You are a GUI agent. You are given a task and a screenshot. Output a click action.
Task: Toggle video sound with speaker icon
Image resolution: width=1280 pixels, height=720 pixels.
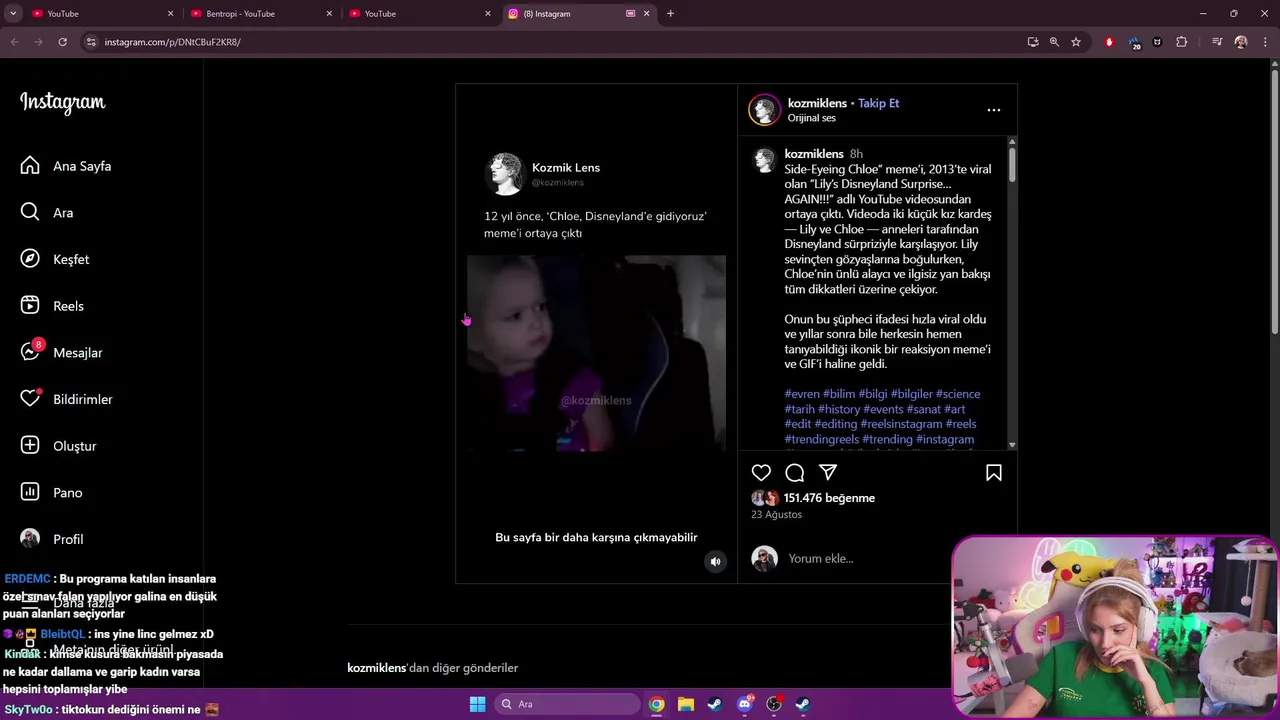coord(715,562)
